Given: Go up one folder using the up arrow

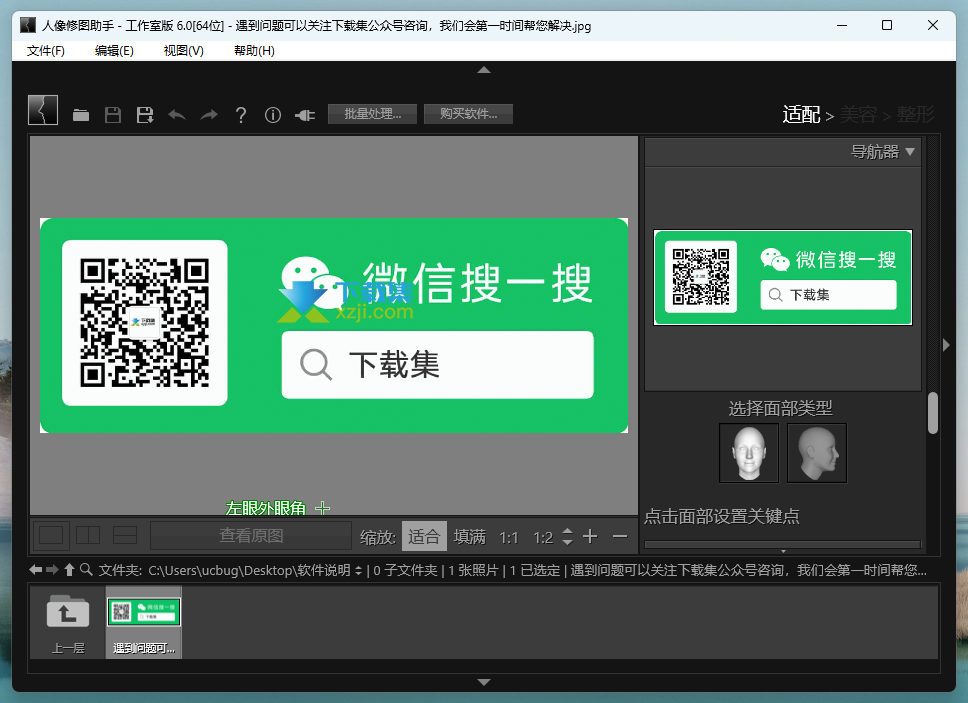Looking at the screenshot, I should click(69, 570).
